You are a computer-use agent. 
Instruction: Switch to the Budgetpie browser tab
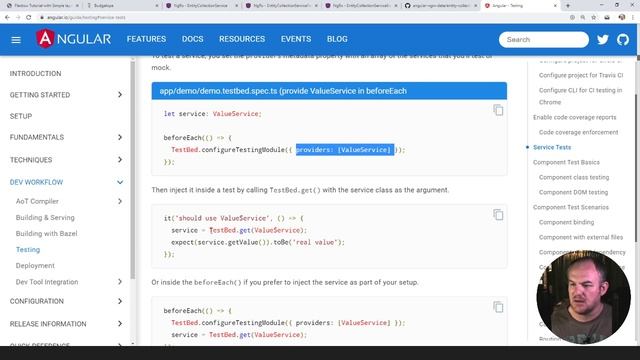click(x=122, y=6)
